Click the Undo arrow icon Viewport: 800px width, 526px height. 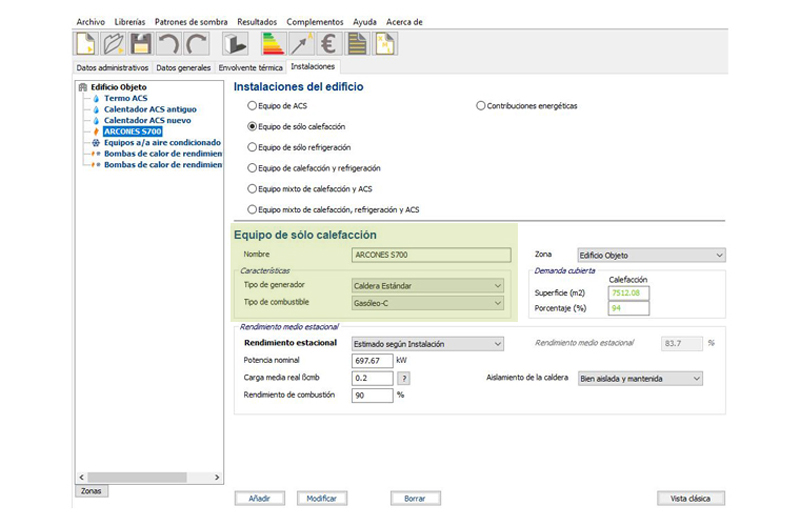[x=168, y=44]
